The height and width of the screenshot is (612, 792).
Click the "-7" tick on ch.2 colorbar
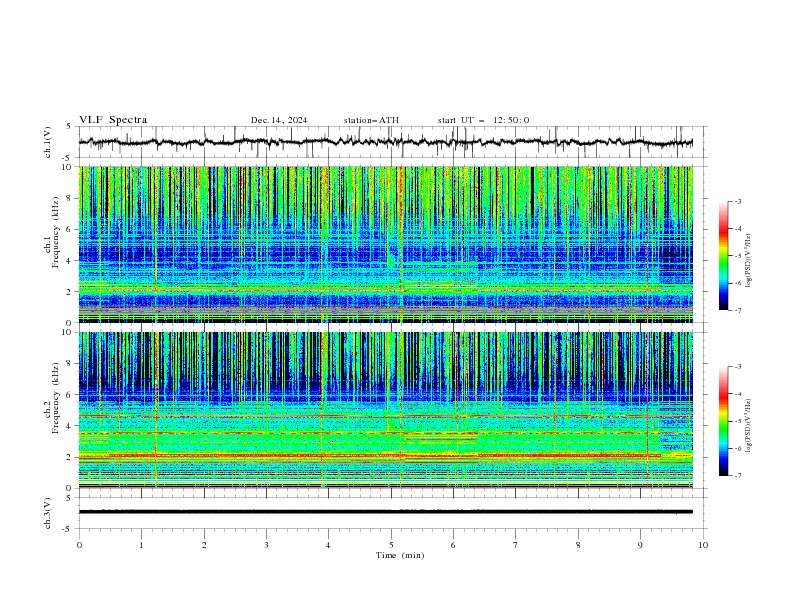(738, 476)
